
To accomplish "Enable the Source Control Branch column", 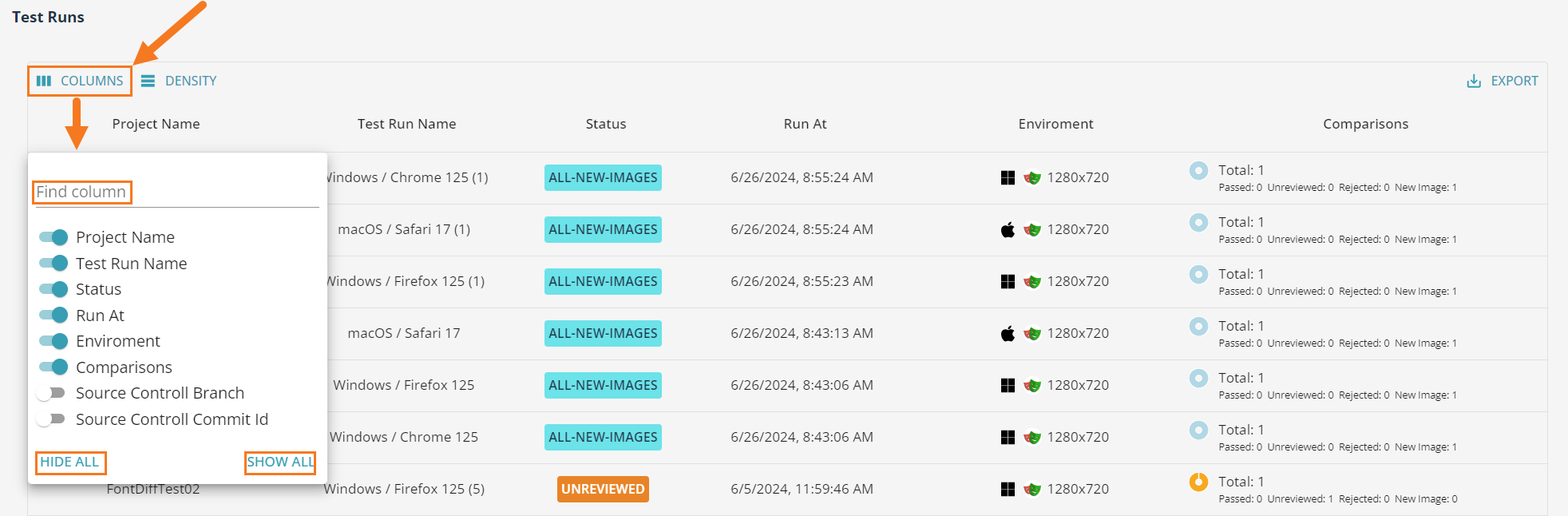I will coord(52,393).
